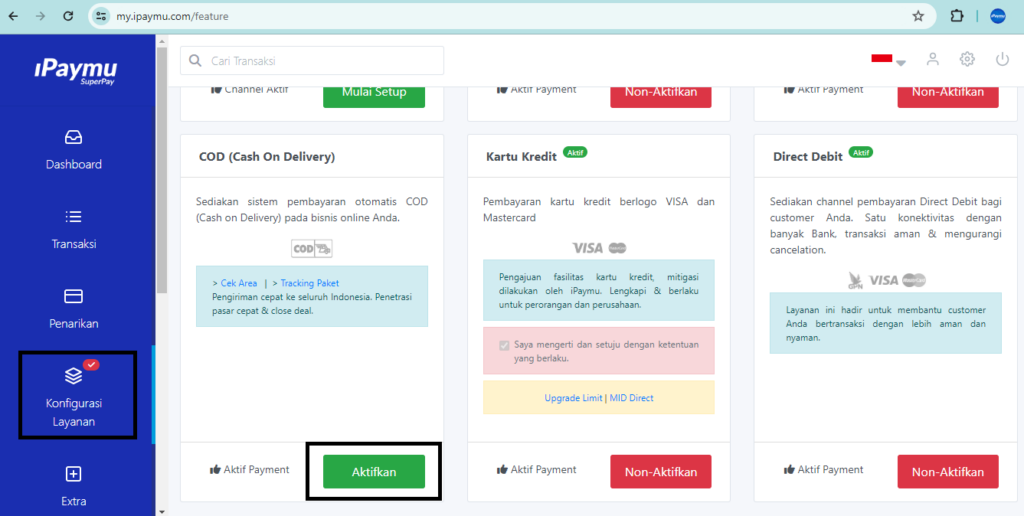
Task: Activate COD with the green Aktifkan button
Action: click(373, 471)
